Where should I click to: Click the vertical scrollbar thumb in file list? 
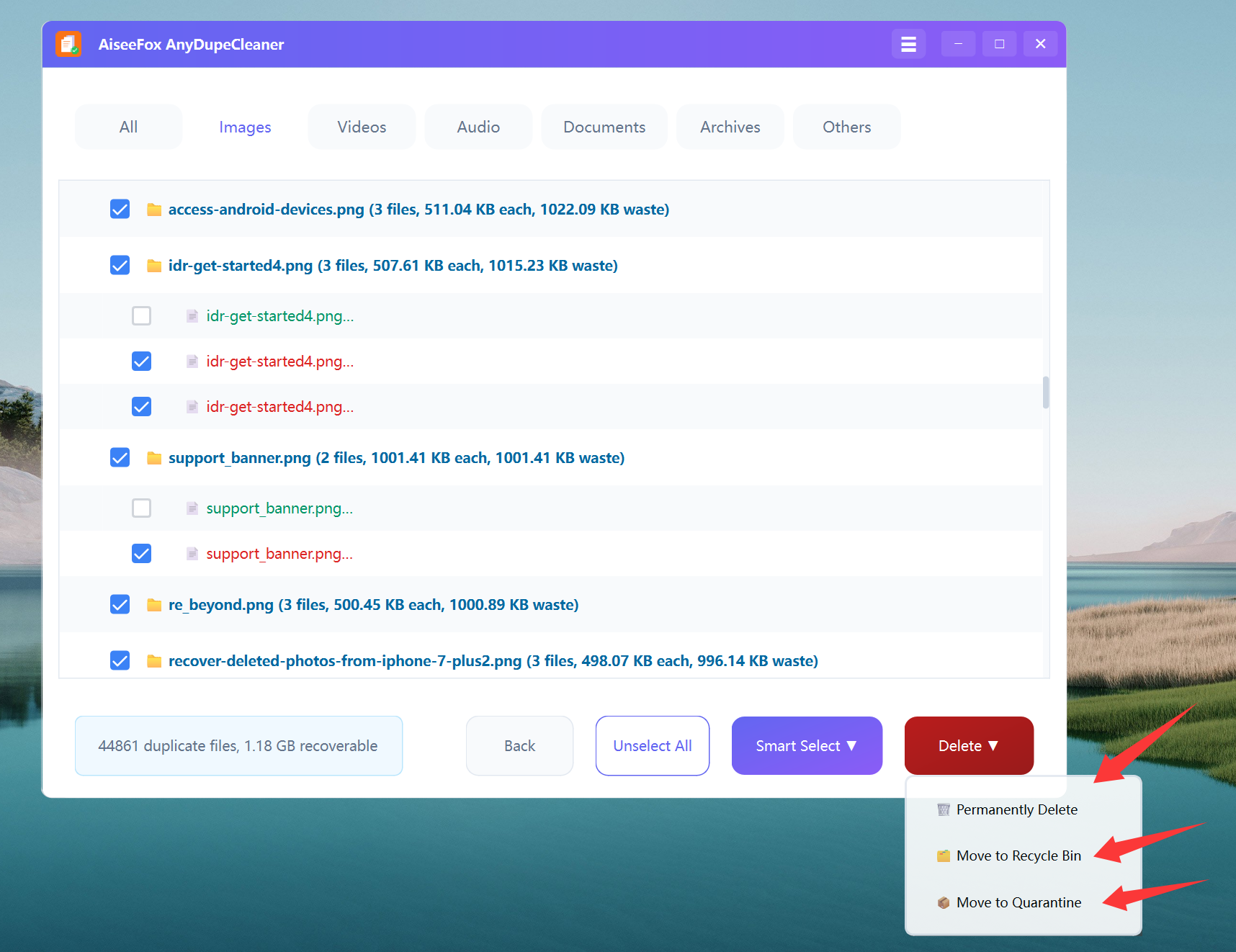pos(1045,392)
